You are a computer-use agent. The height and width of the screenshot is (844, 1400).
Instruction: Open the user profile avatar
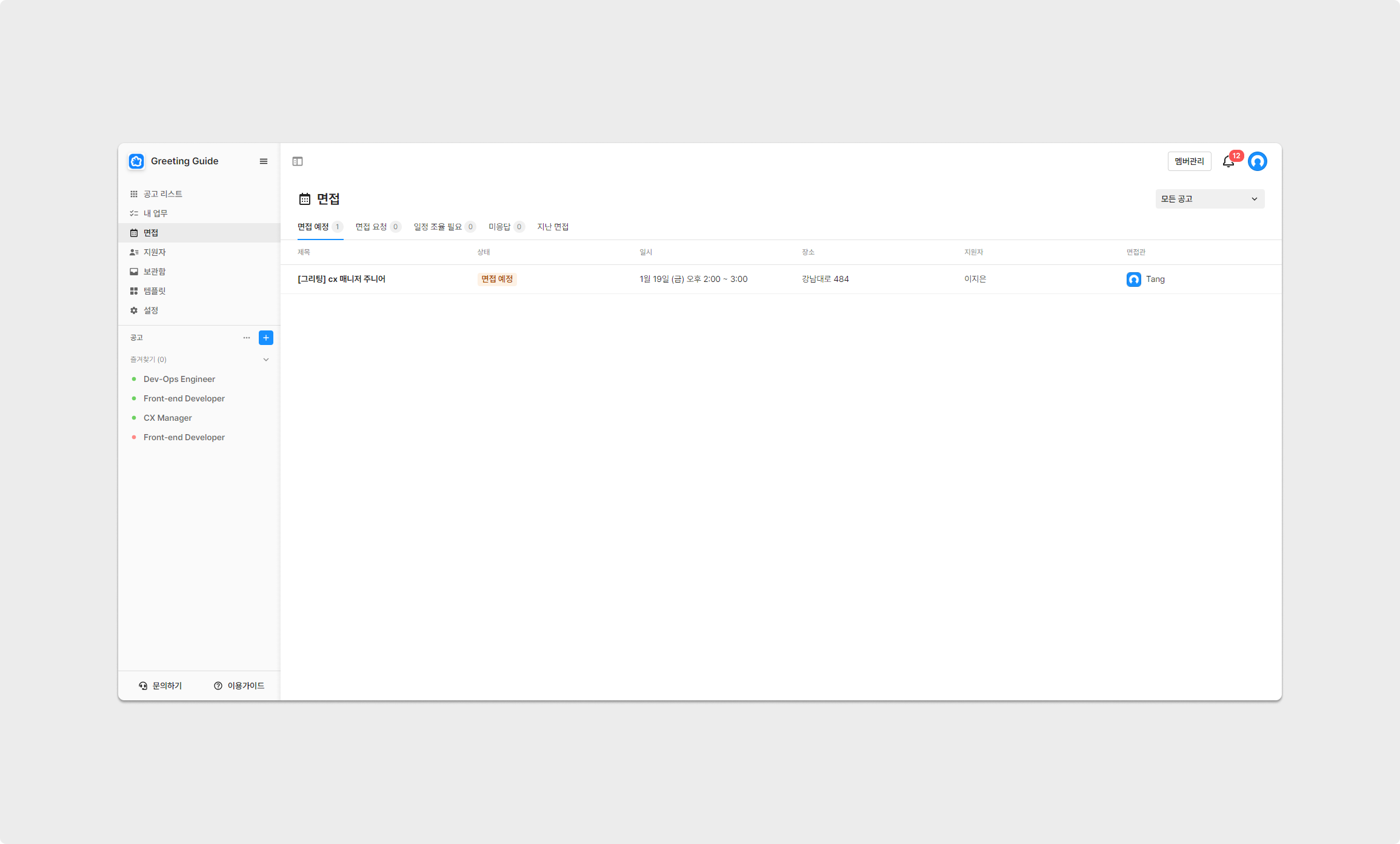[x=1258, y=161]
